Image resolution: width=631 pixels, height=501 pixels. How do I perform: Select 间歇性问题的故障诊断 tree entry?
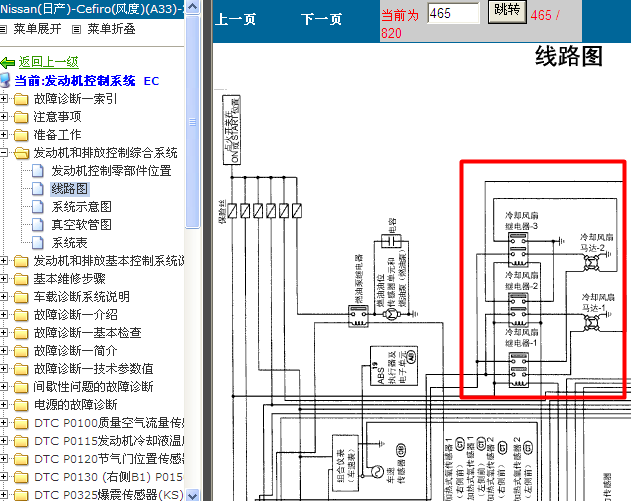point(93,387)
